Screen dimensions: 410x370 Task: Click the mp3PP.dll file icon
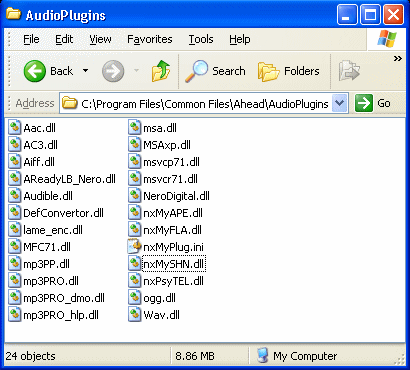tap(15, 264)
